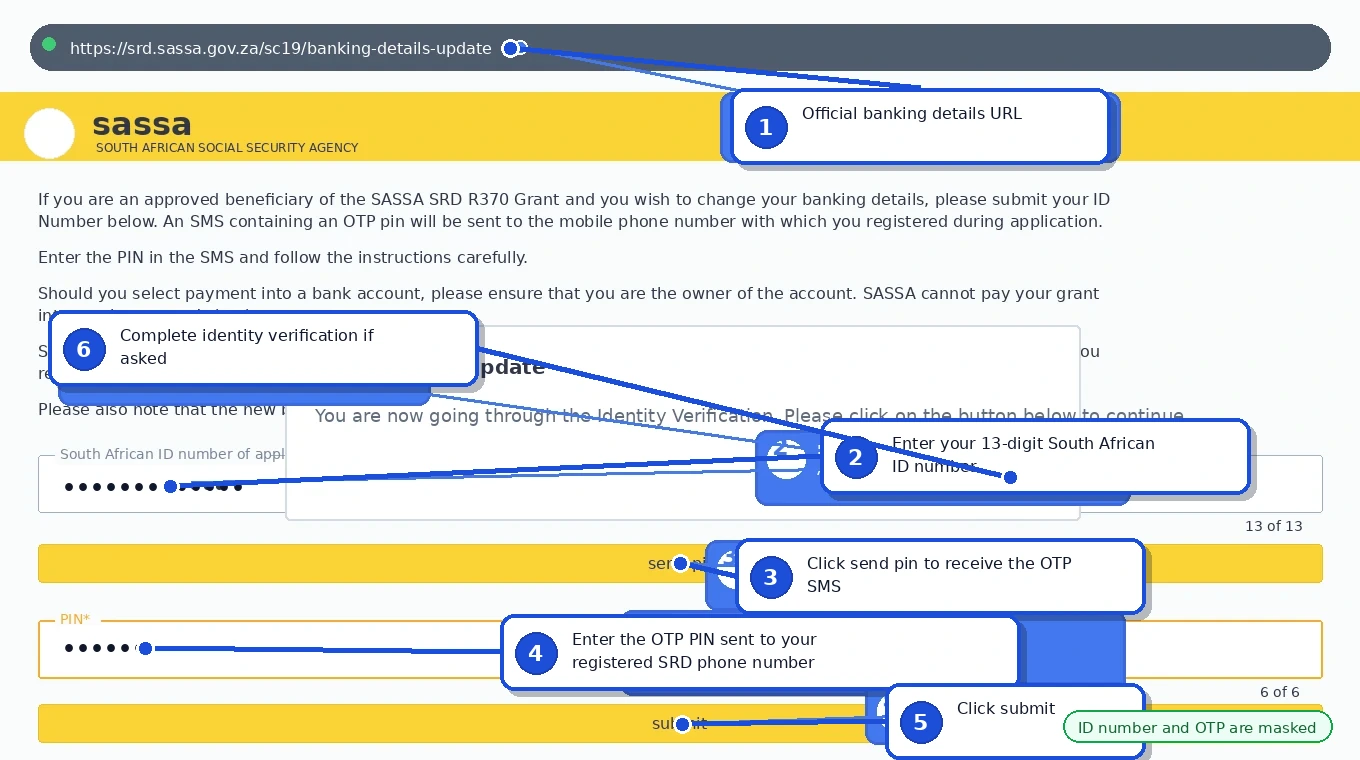Click the round SASSA logo
Screen dimensions: 1360x760
(49, 134)
